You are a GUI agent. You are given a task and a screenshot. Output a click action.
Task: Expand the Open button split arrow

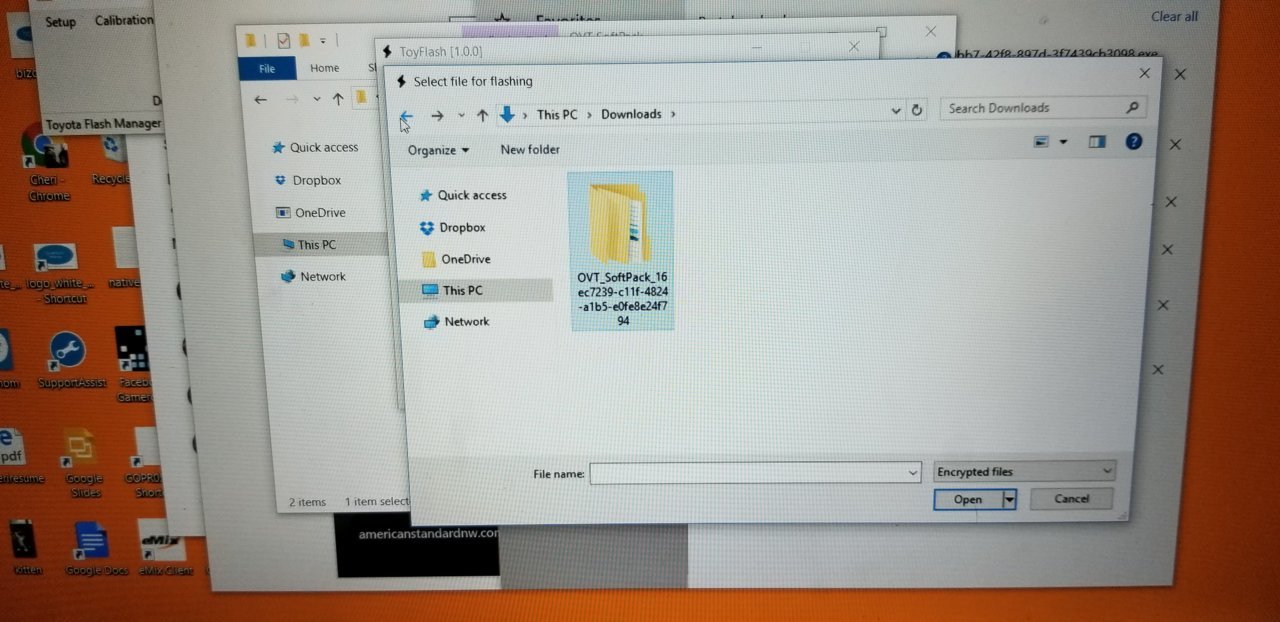point(1009,499)
